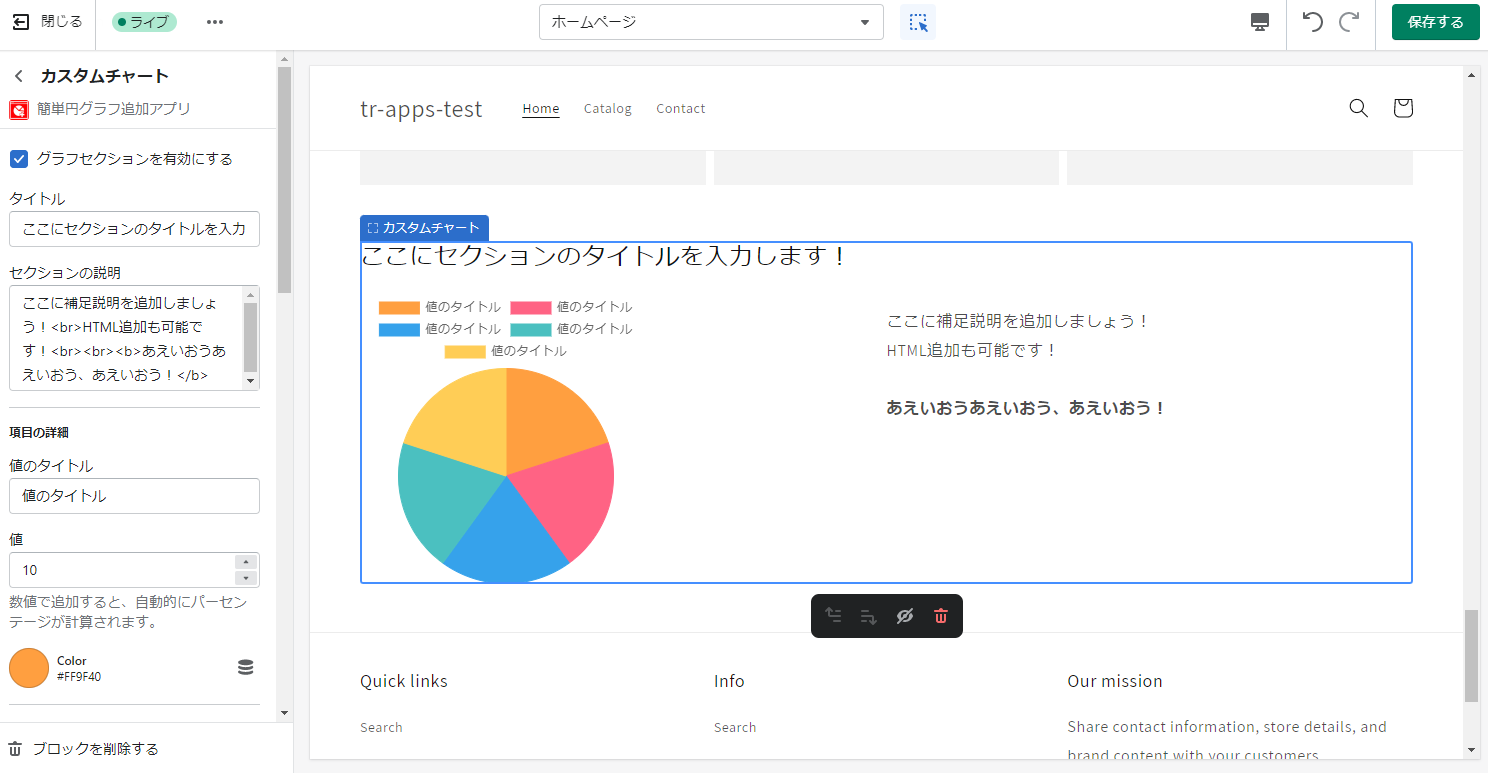The image size is (1488, 773).
Task: Click the undo arrow icon
Action: tap(1312, 22)
